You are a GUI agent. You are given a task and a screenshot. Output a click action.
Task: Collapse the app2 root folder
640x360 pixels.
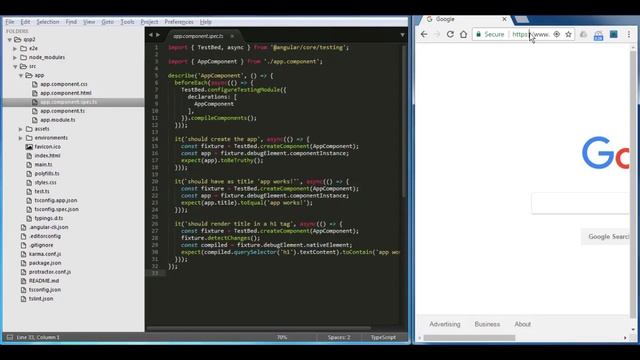[x=9, y=40]
